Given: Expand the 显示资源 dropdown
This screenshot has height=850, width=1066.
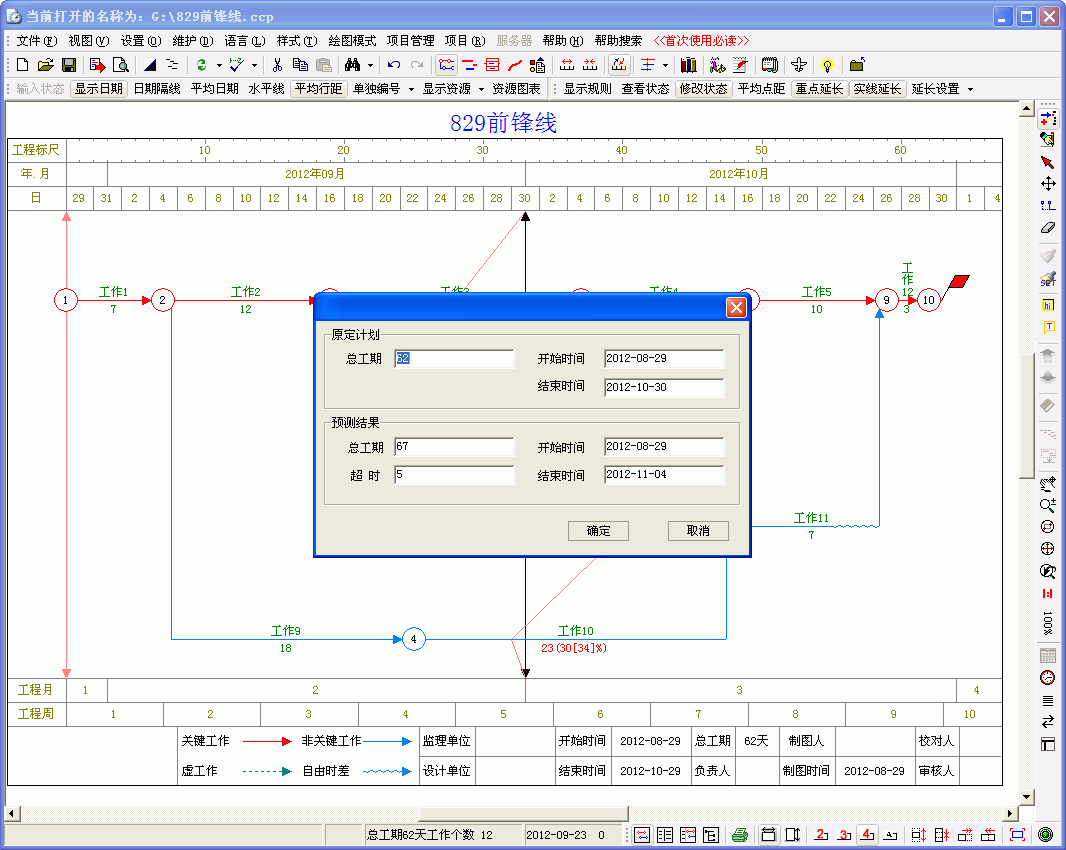Looking at the screenshot, I should pos(453,89).
